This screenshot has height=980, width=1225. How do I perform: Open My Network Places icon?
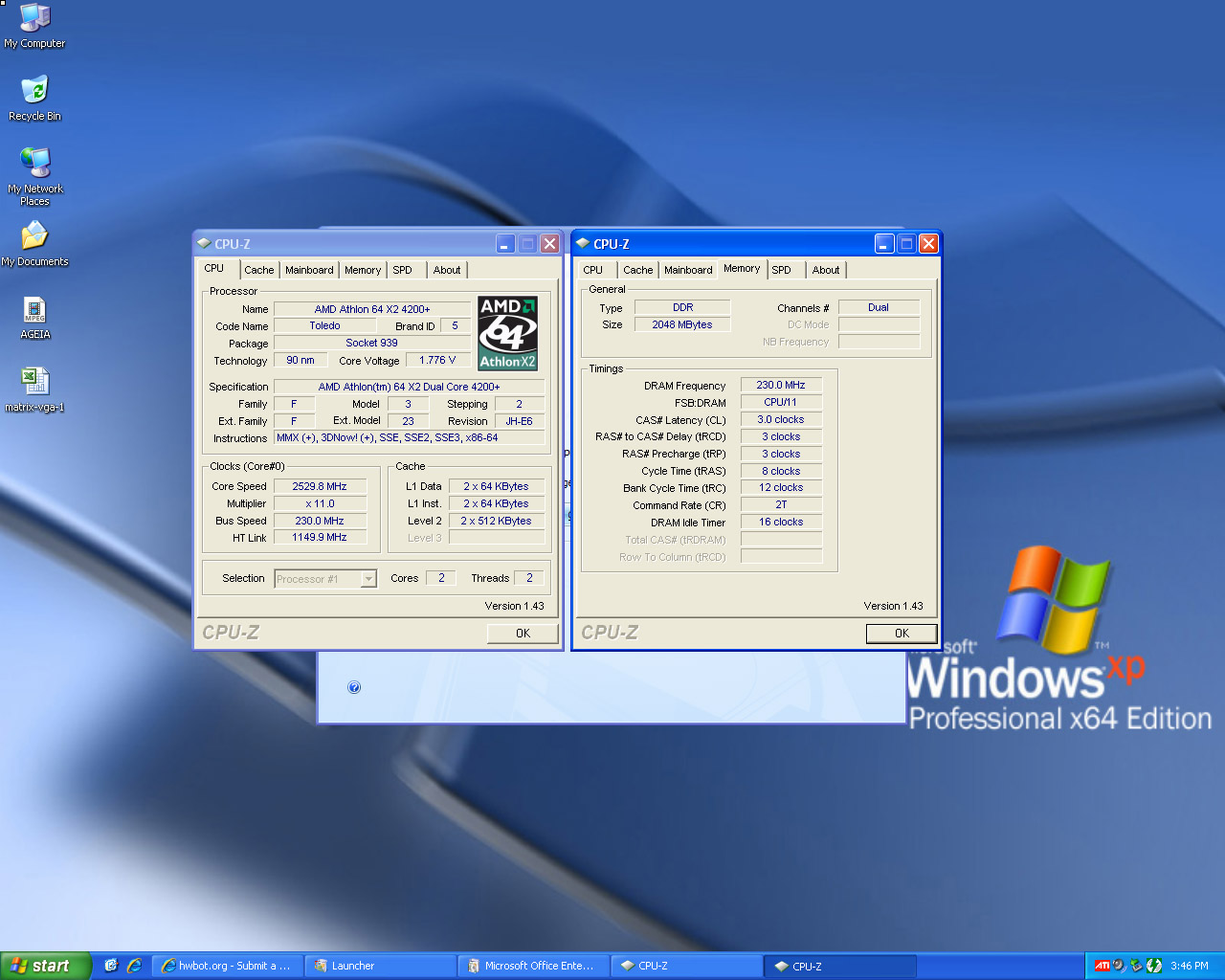pyautogui.click(x=34, y=176)
